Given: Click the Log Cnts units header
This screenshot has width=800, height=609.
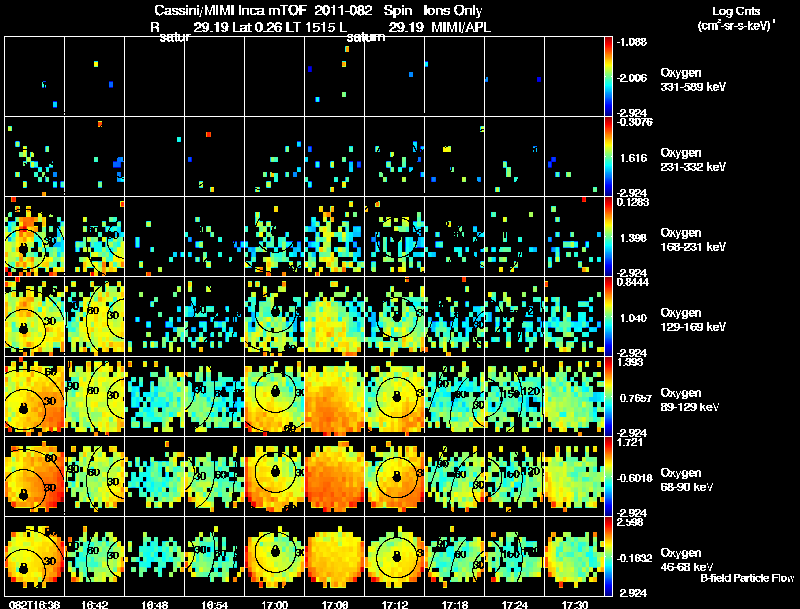Looking at the screenshot, I should (x=736, y=19).
